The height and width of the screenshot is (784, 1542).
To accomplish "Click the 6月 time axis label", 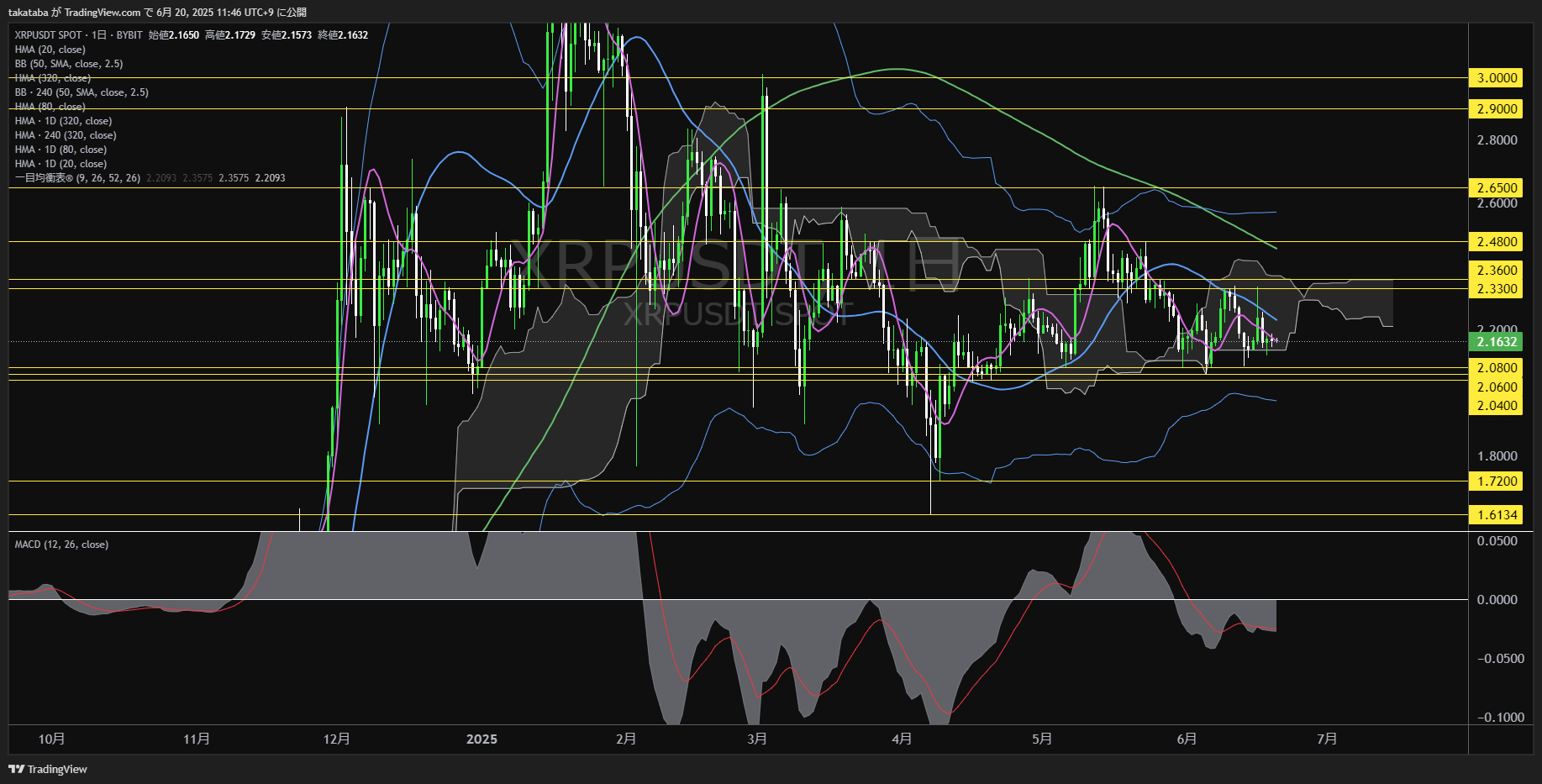I will click(1187, 739).
